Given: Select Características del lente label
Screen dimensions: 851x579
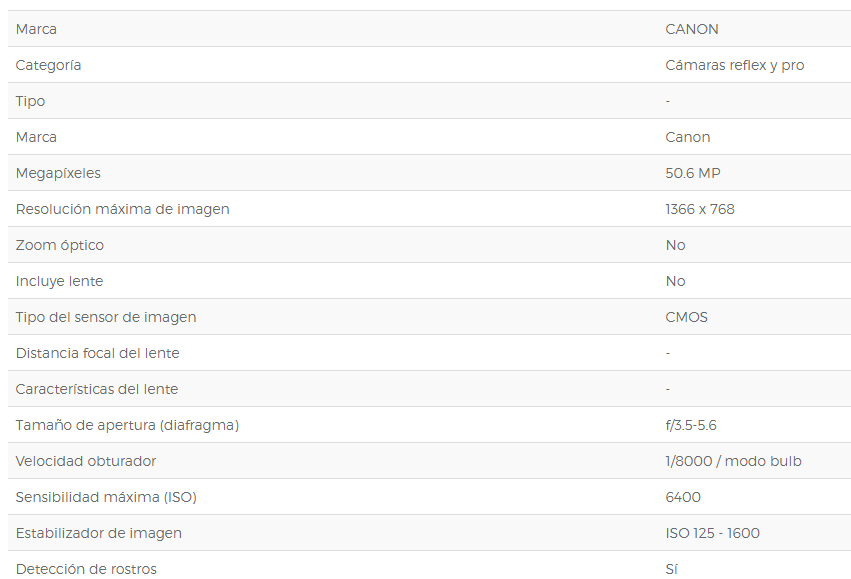Looking at the screenshot, I should [x=97, y=389].
